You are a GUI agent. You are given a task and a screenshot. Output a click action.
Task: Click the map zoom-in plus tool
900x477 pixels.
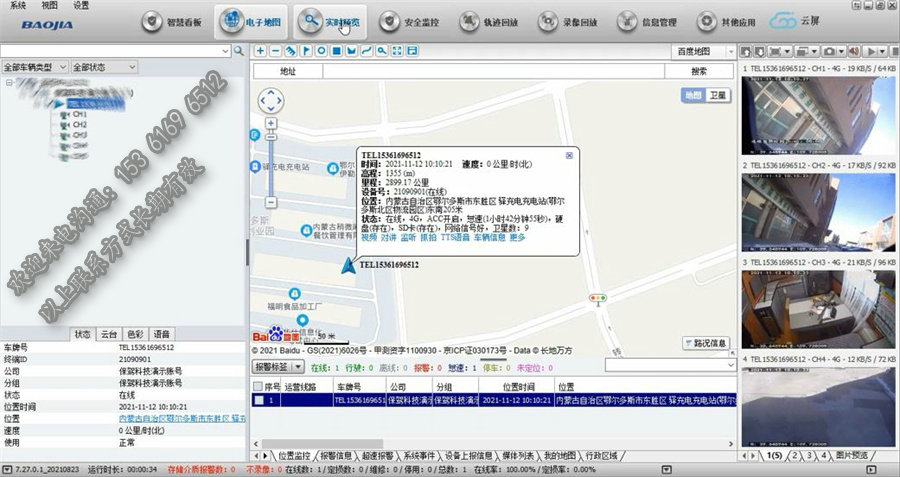point(261,51)
